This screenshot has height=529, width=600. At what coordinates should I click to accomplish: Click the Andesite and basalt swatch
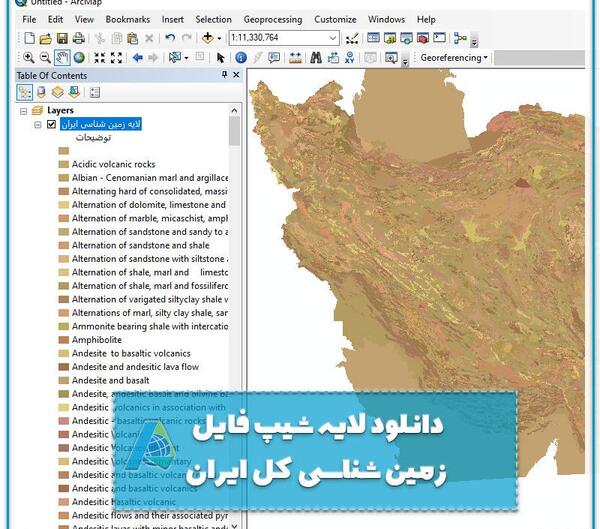click(x=64, y=380)
